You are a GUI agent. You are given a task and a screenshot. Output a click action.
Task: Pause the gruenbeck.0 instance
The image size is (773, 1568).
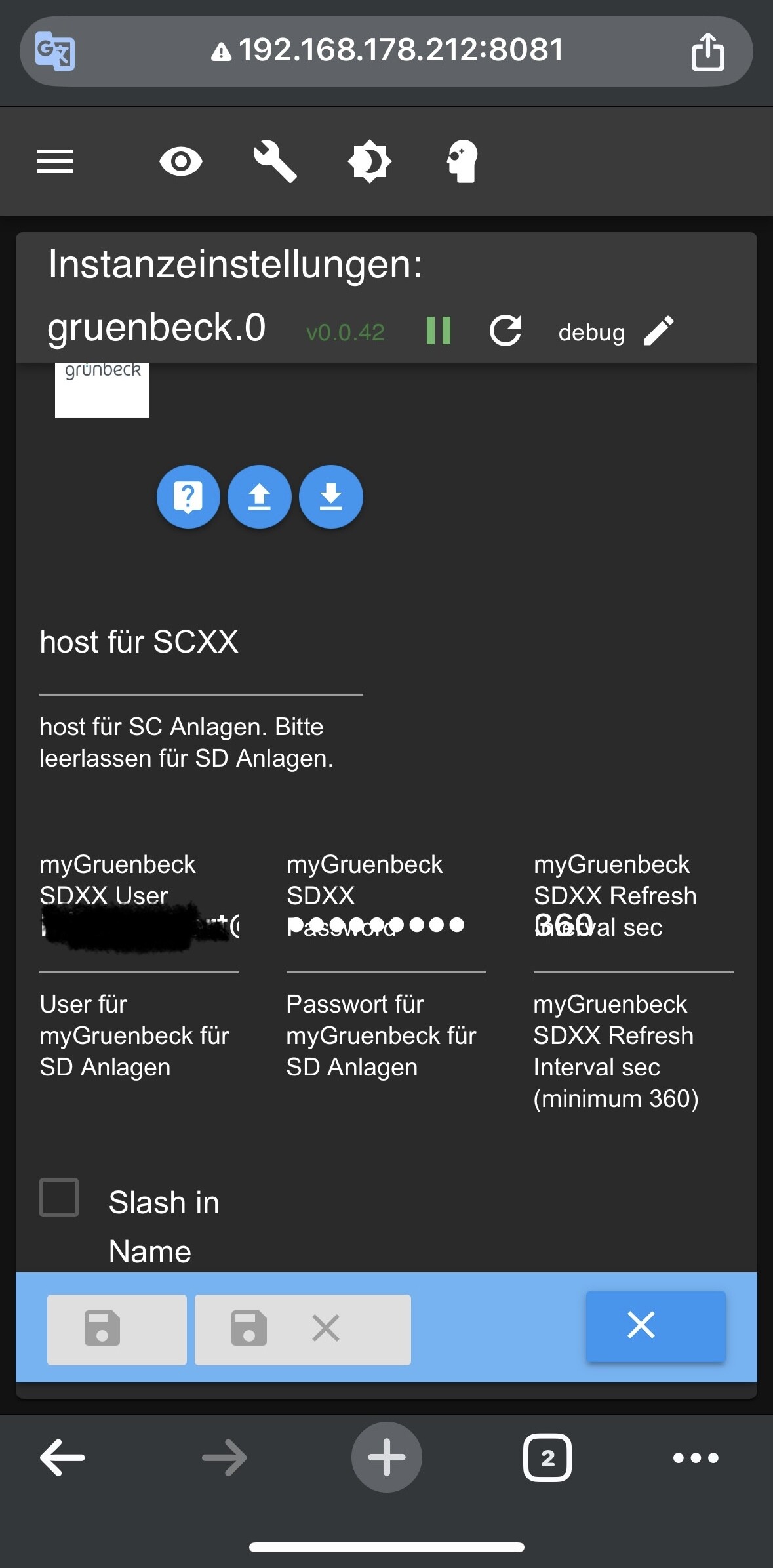[x=439, y=331]
